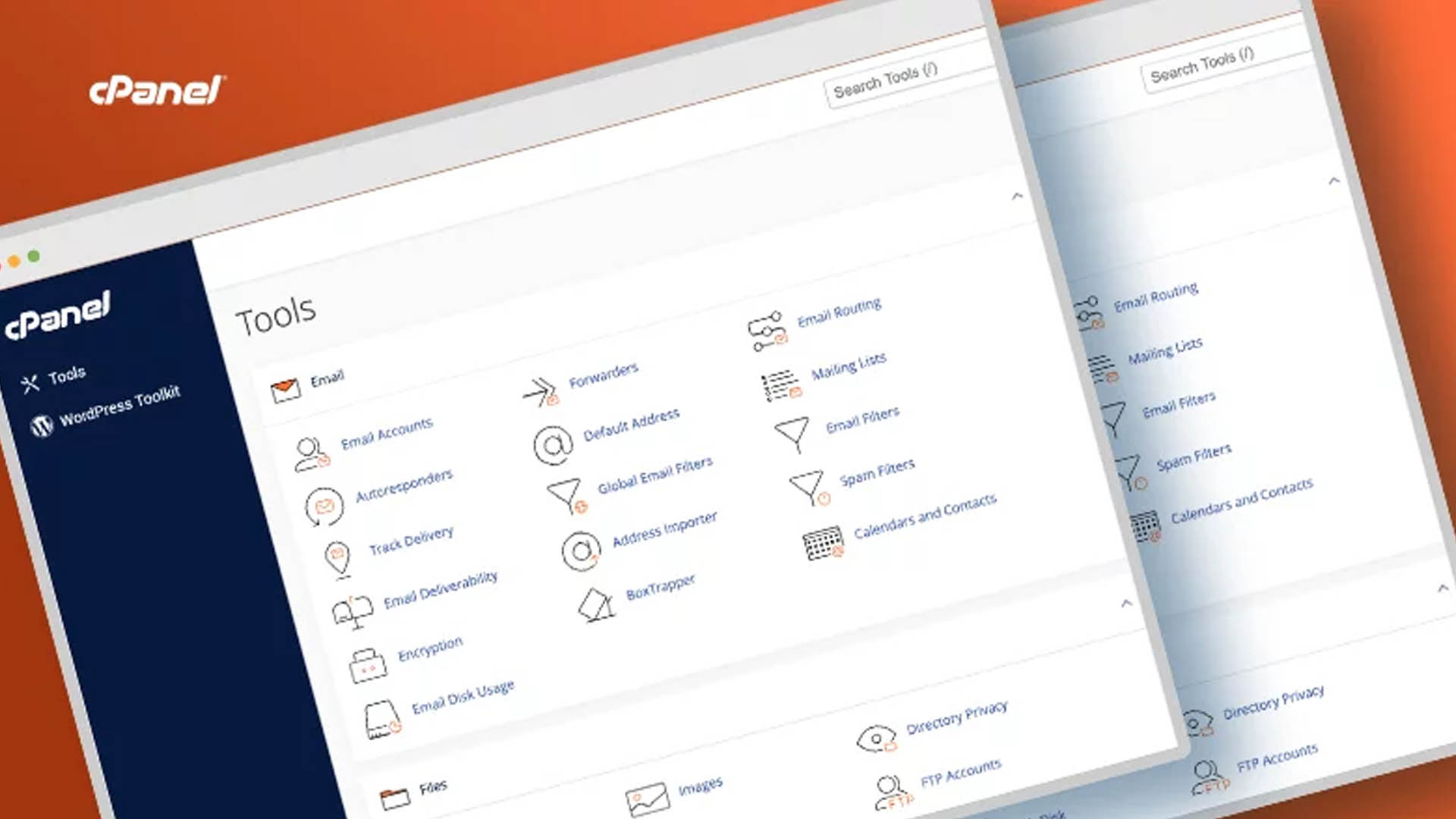Screen dimensions: 1456x819
Task: Collapse the Email section chevron
Action: (x=1017, y=196)
